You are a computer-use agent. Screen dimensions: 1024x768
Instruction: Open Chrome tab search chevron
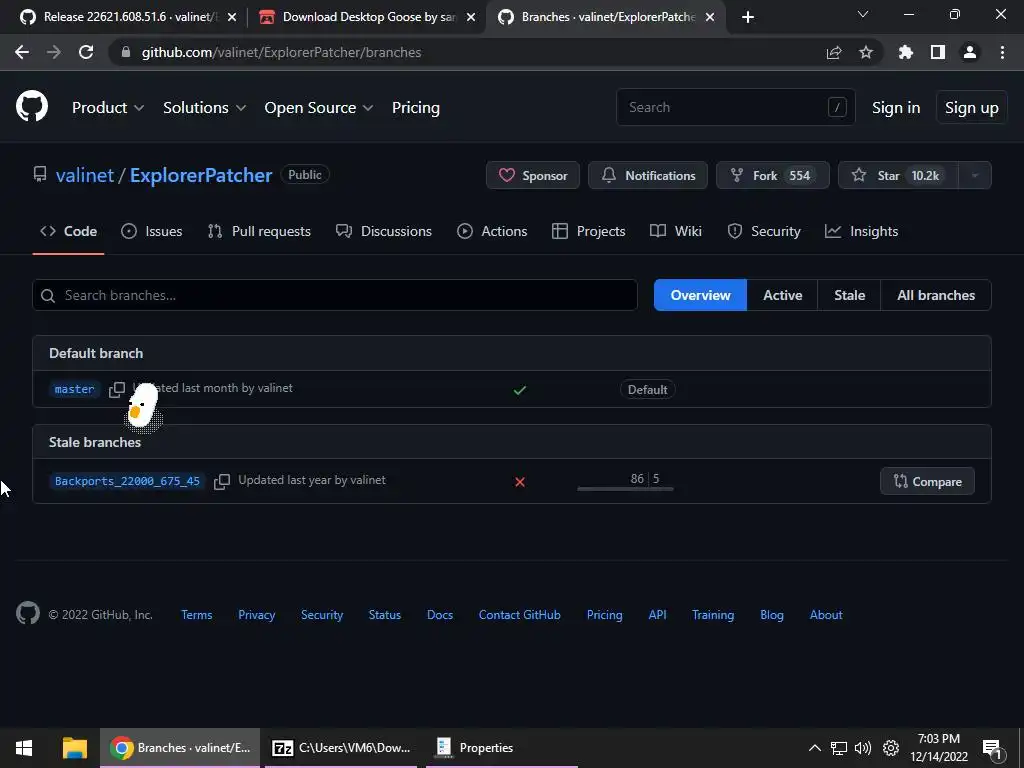click(x=863, y=14)
